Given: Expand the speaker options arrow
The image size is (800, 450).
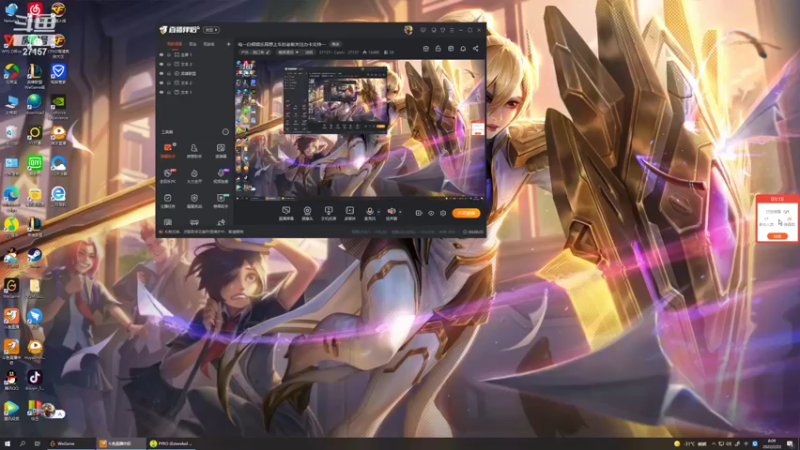Looking at the screenshot, I should pyautogui.click(x=400, y=212).
